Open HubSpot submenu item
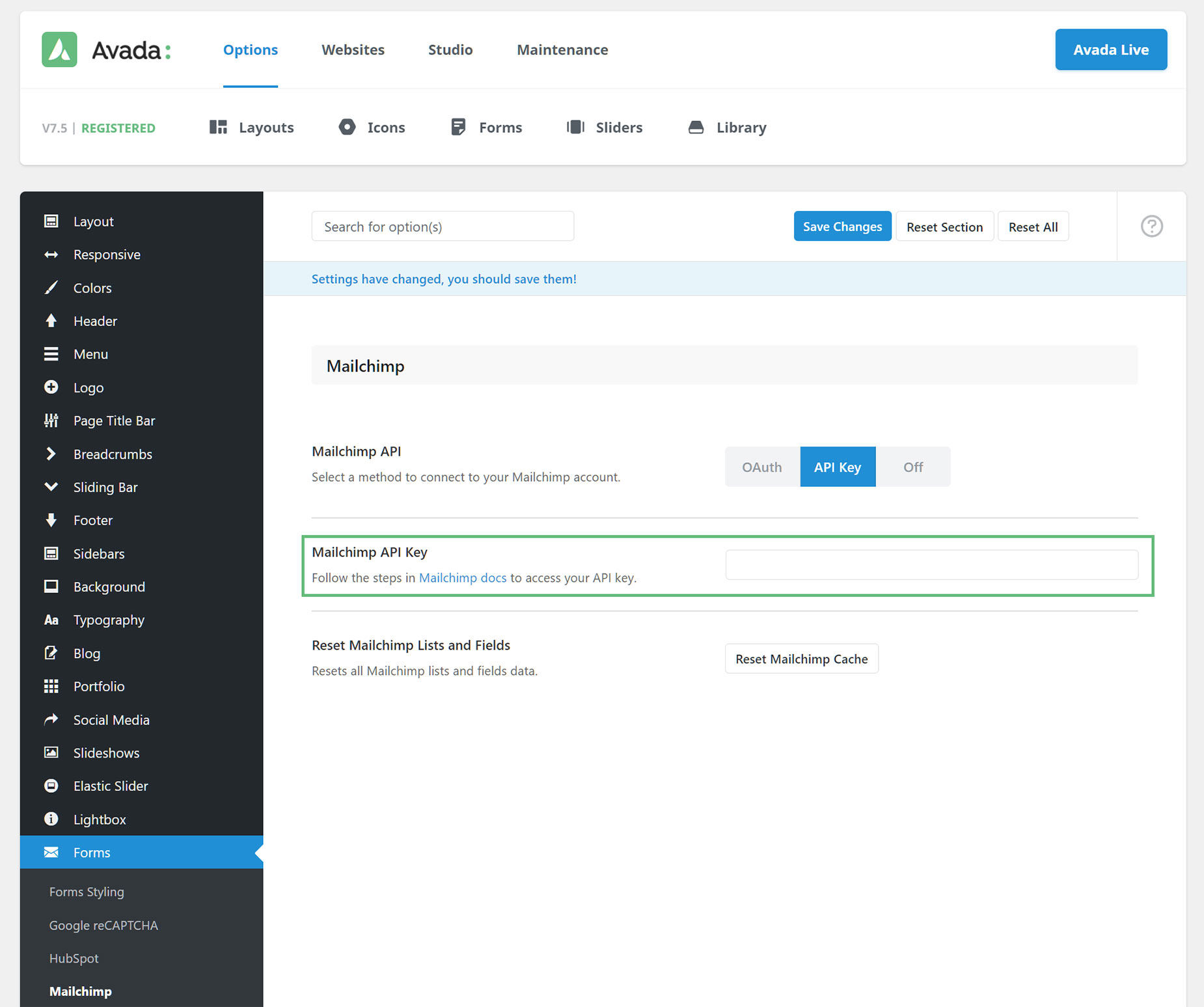 [x=74, y=958]
